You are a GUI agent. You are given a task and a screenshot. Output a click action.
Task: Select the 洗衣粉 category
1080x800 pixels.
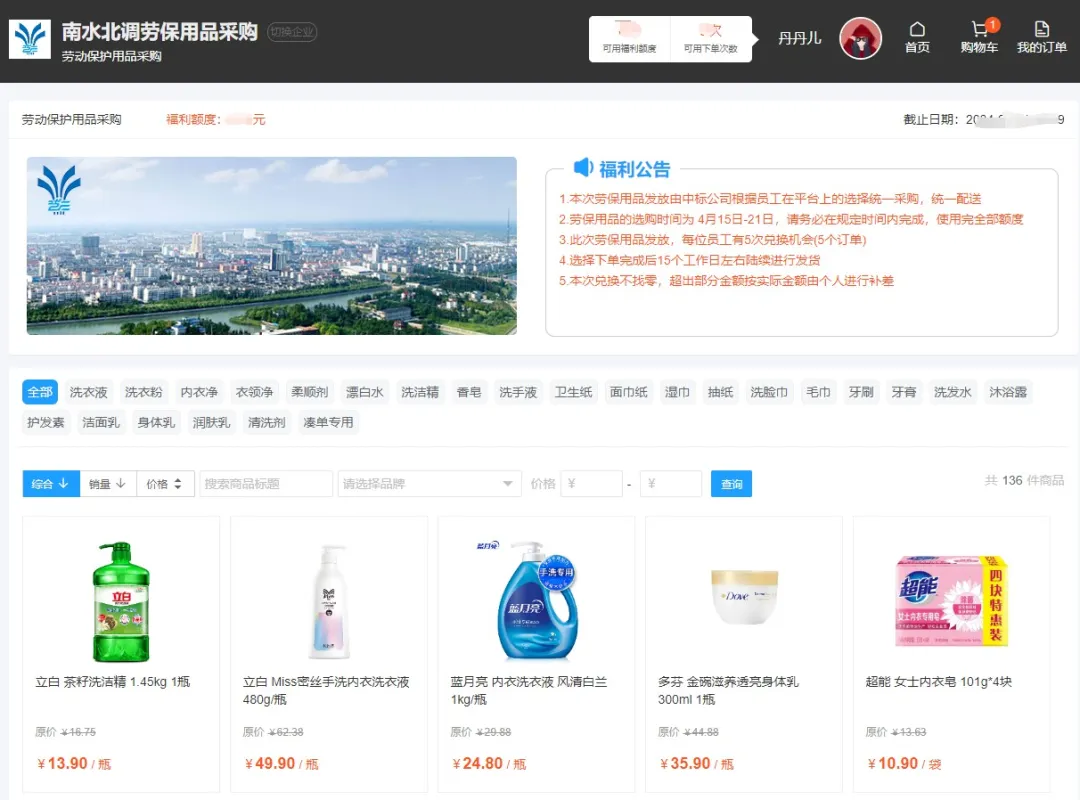click(143, 392)
